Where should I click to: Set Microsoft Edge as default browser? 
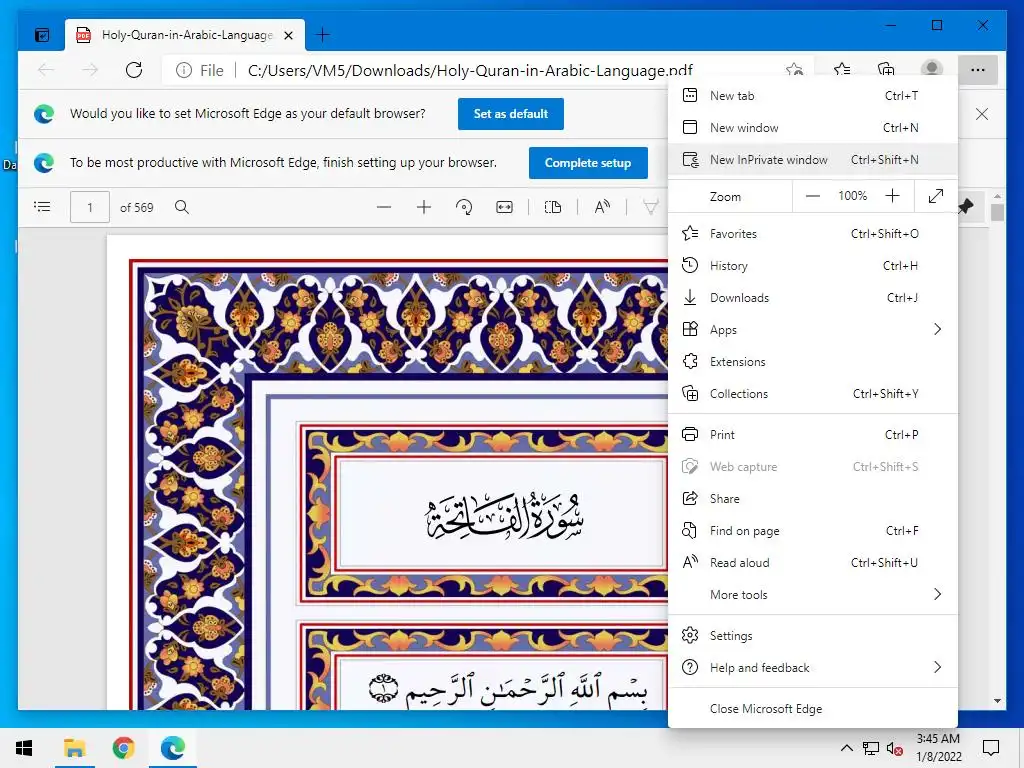tap(511, 114)
